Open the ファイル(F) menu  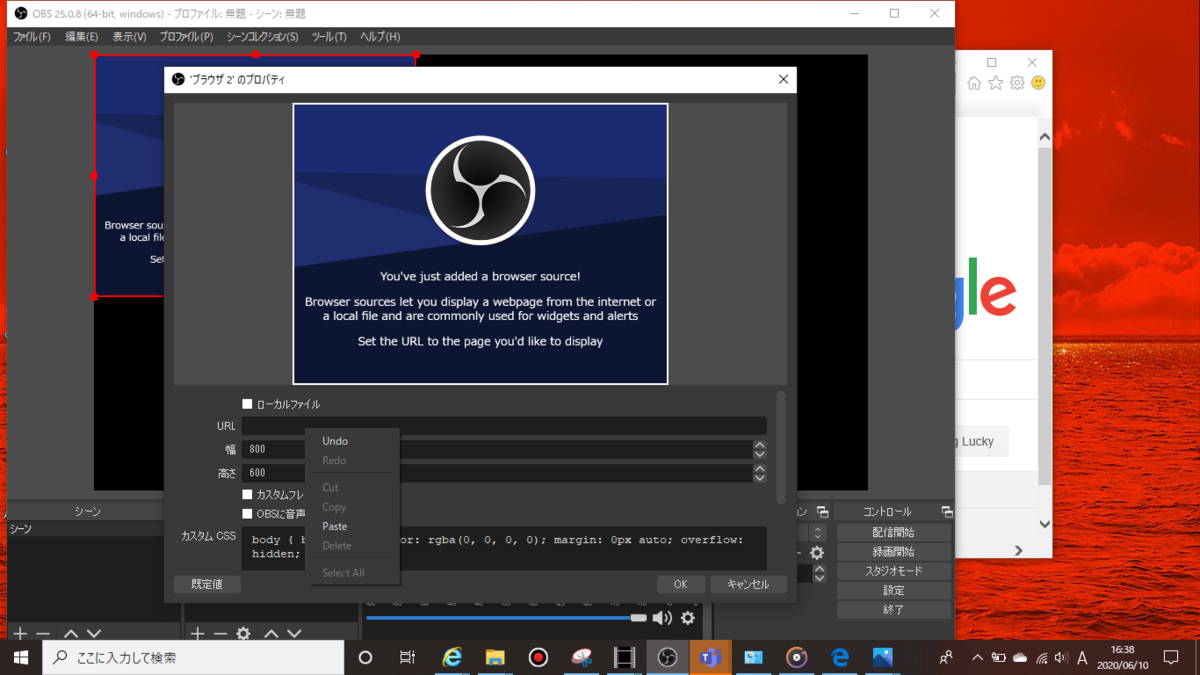pyautogui.click(x=31, y=37)
